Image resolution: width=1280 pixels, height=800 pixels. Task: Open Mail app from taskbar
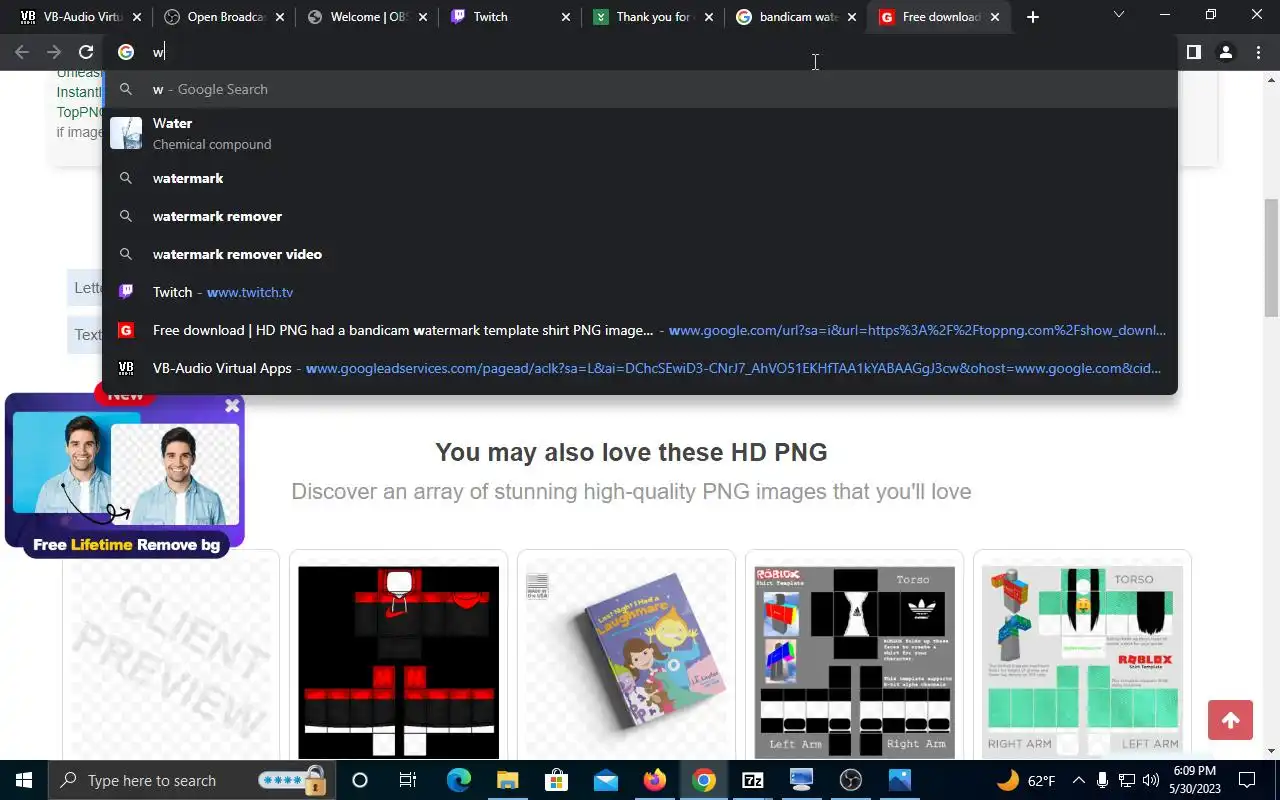tap(605, 780)
